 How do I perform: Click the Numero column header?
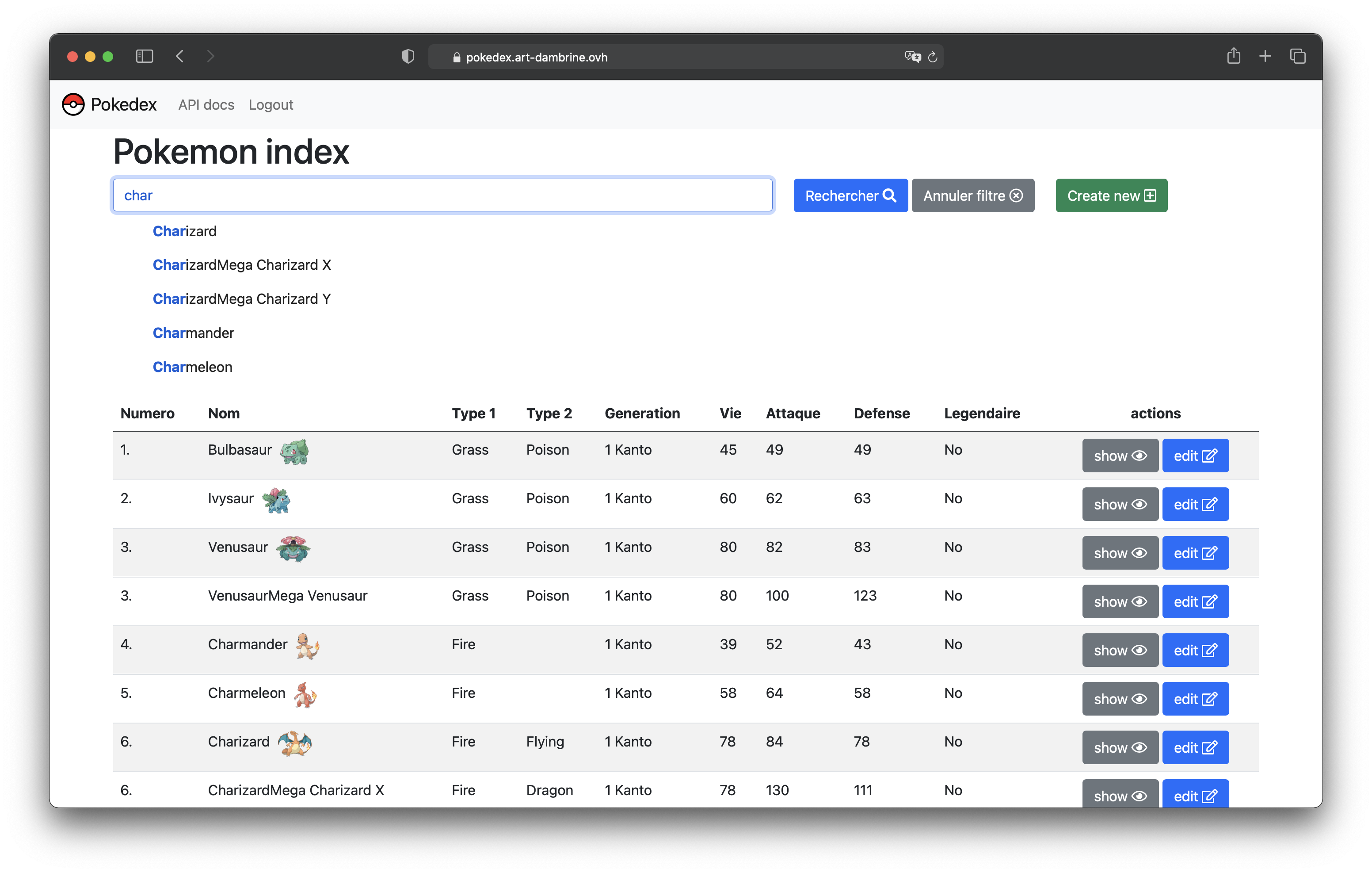(x=148, y=414)
